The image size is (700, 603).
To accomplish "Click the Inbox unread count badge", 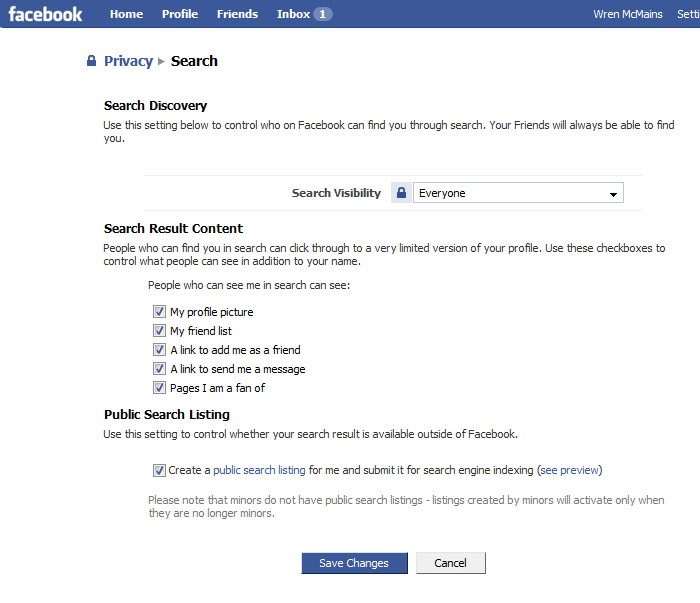I will pos(322,14).
